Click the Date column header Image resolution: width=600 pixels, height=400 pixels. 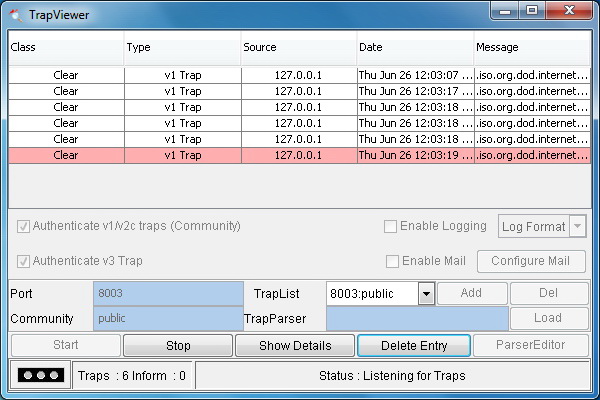(x=415, y=47)
